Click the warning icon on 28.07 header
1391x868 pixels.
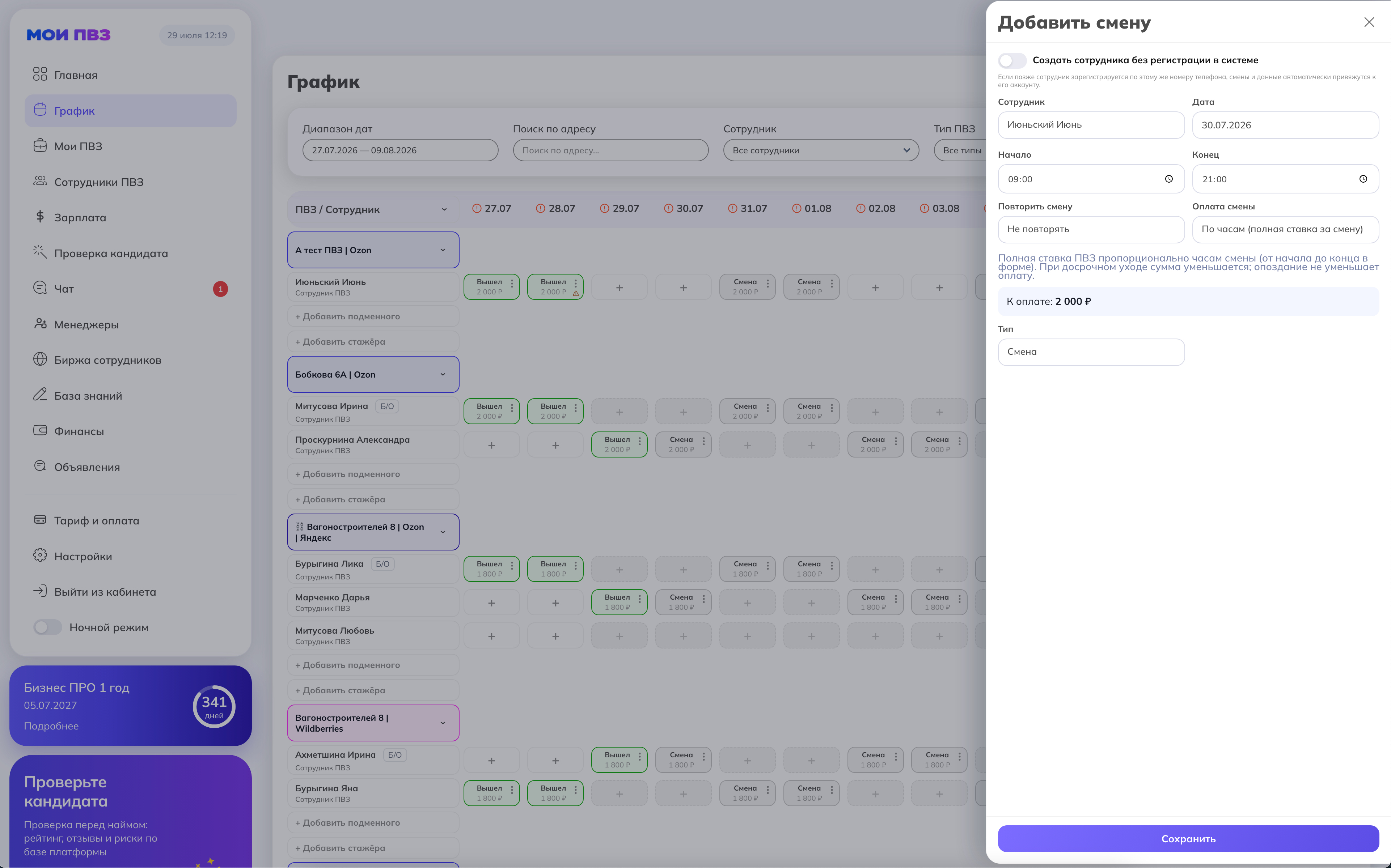(540, 208)
